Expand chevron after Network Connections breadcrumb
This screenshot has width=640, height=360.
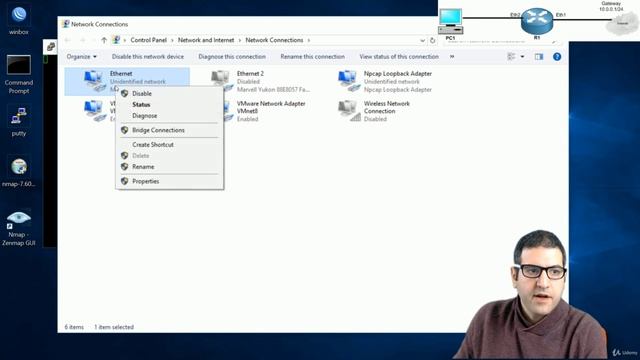[309, 40]
